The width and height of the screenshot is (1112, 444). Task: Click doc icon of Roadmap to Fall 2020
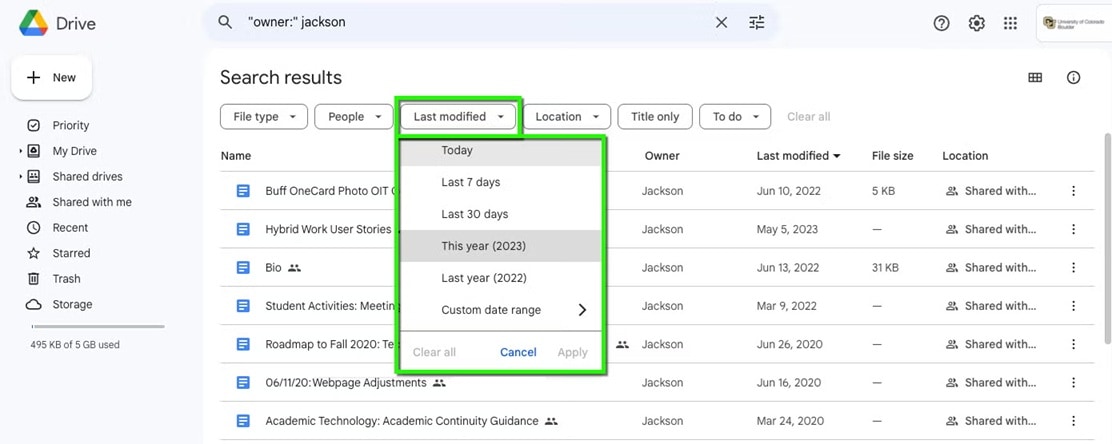coord(243,344)
